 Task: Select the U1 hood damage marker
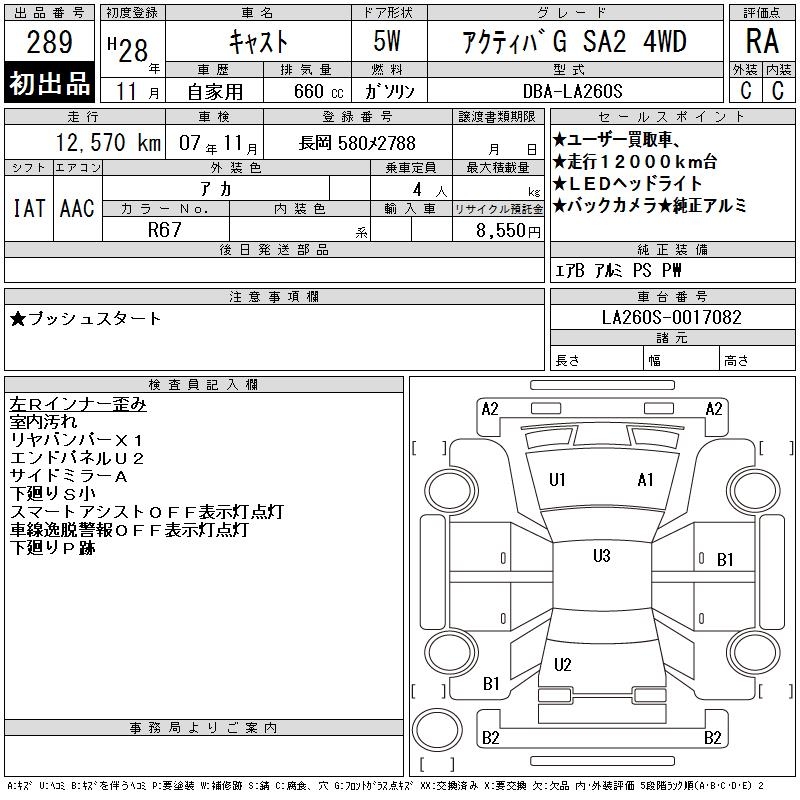[557, 480]
